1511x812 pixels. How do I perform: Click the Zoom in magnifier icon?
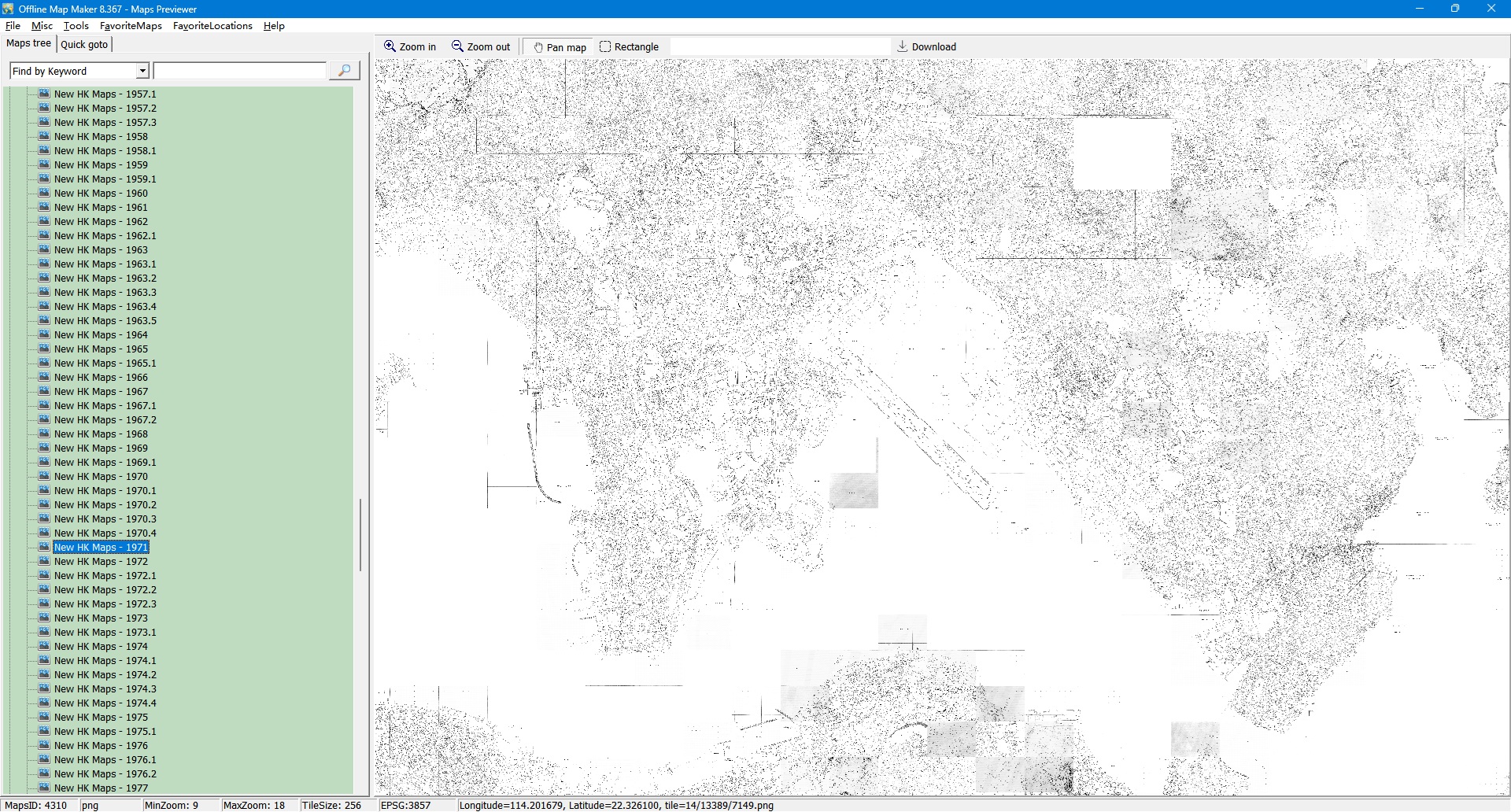click(x=390, y=46)
